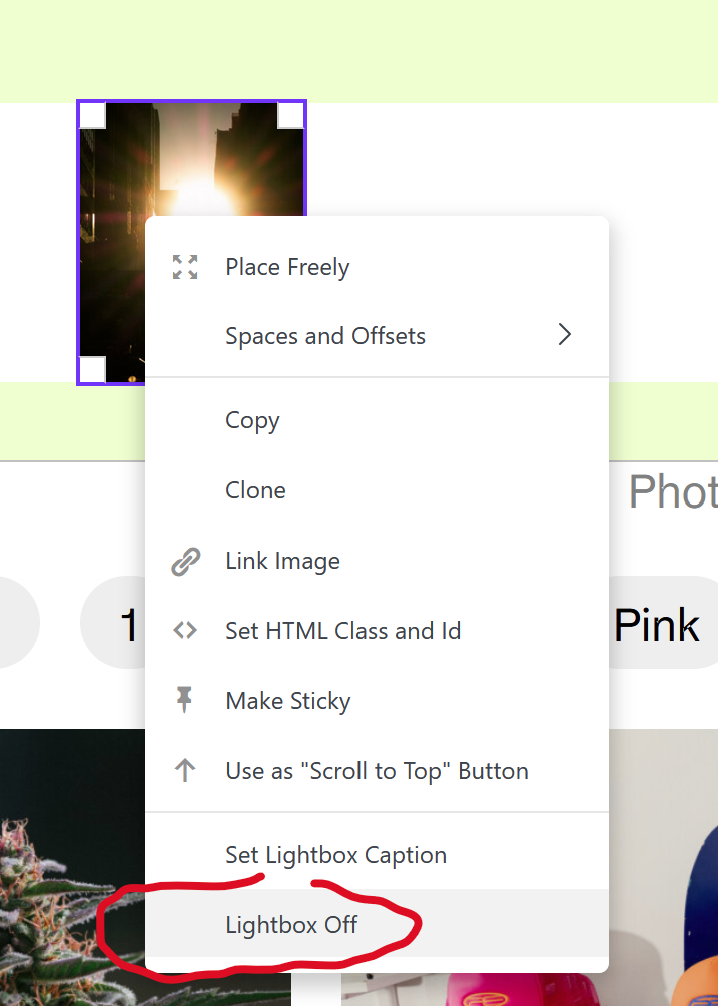Click the pushpin icon beside Make Sticky
The width and height of the screenshot is (718, 1006).
185,700
